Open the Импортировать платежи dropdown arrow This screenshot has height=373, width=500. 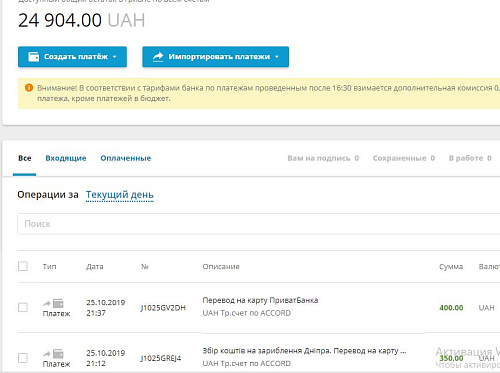pyautogui.click(x=277, y=57)
